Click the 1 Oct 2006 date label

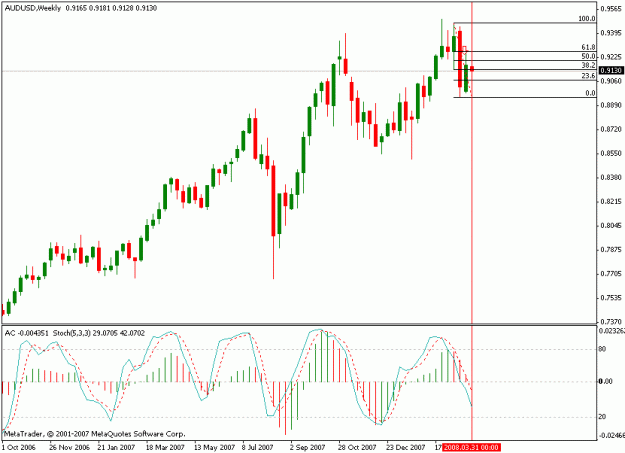(19, 447)
